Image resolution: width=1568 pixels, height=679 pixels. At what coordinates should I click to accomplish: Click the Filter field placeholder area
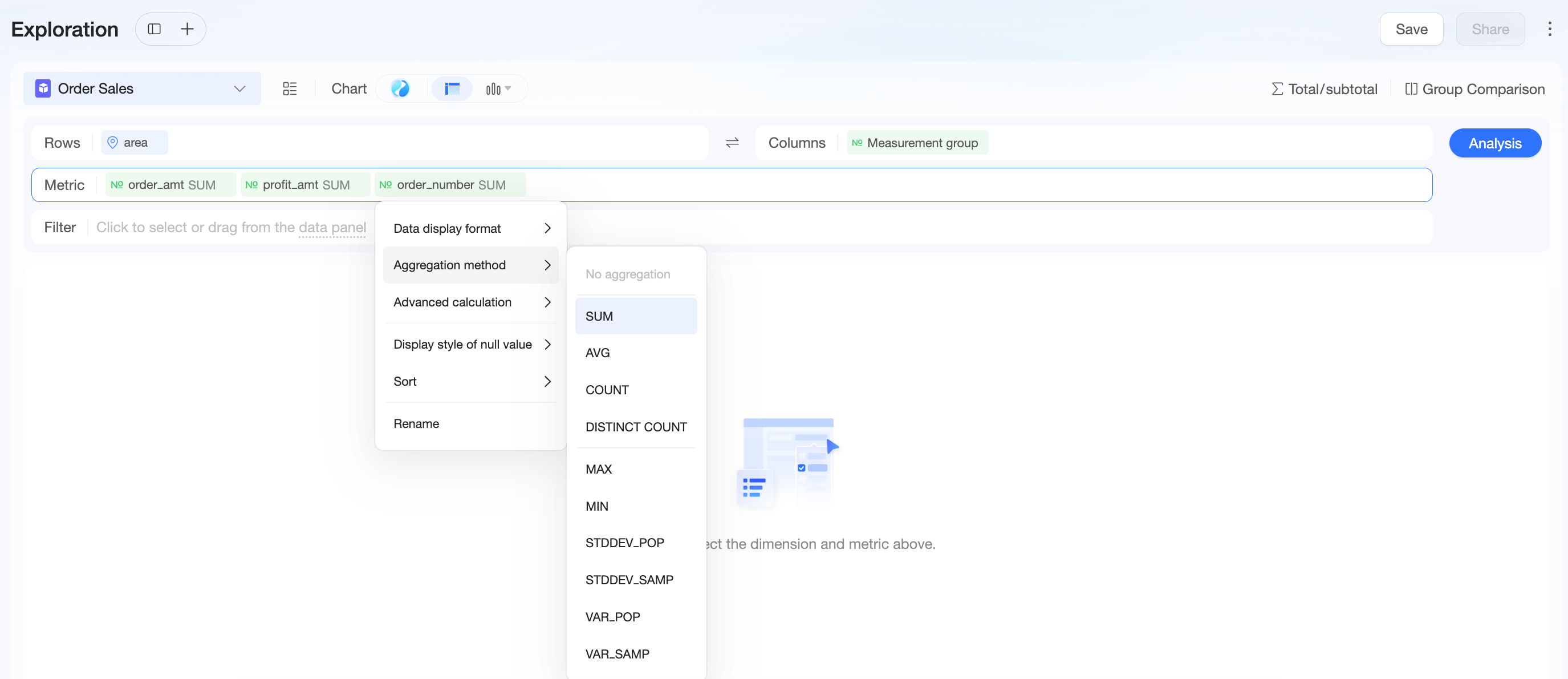(x=231, y=228)
